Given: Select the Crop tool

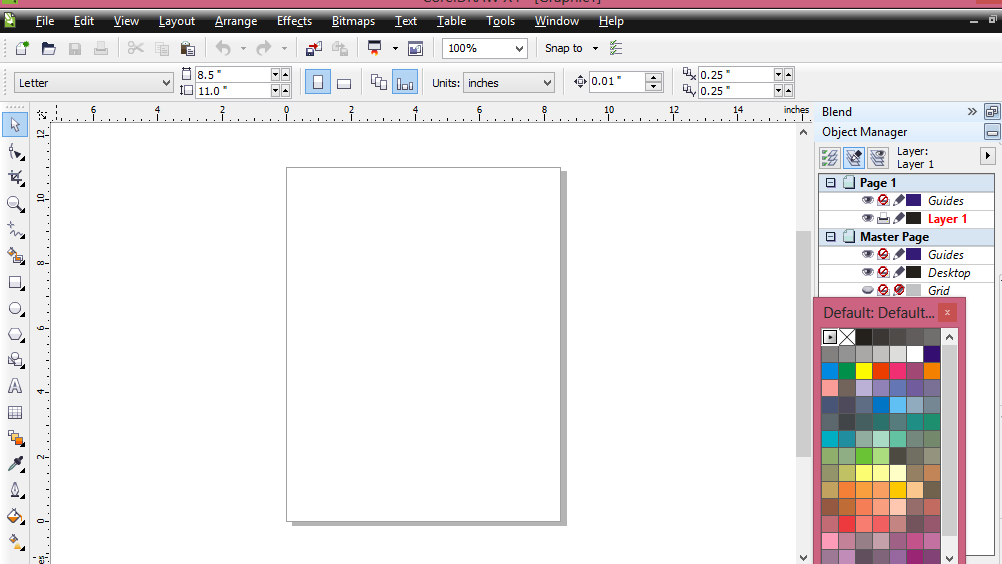Looking at the screenshot, I should (15, 178).
